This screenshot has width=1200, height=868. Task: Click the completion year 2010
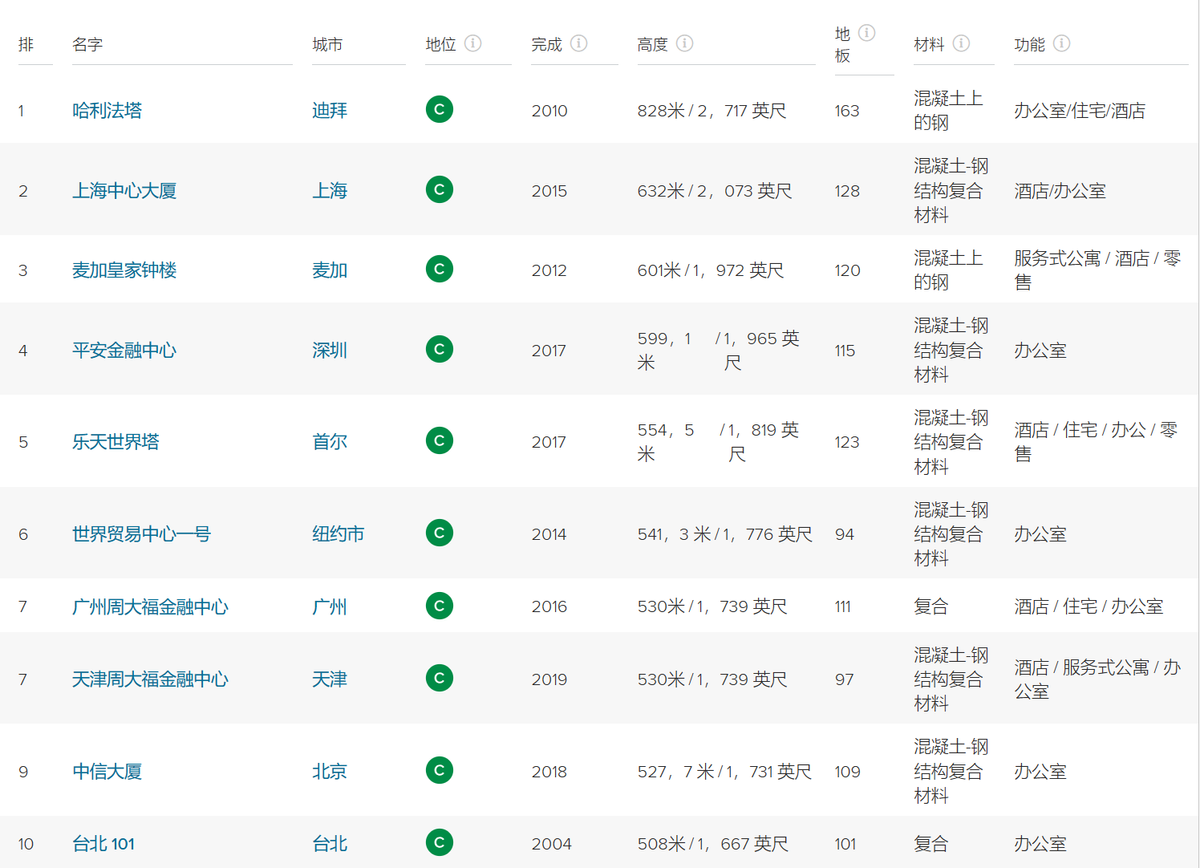coord(549,110)
